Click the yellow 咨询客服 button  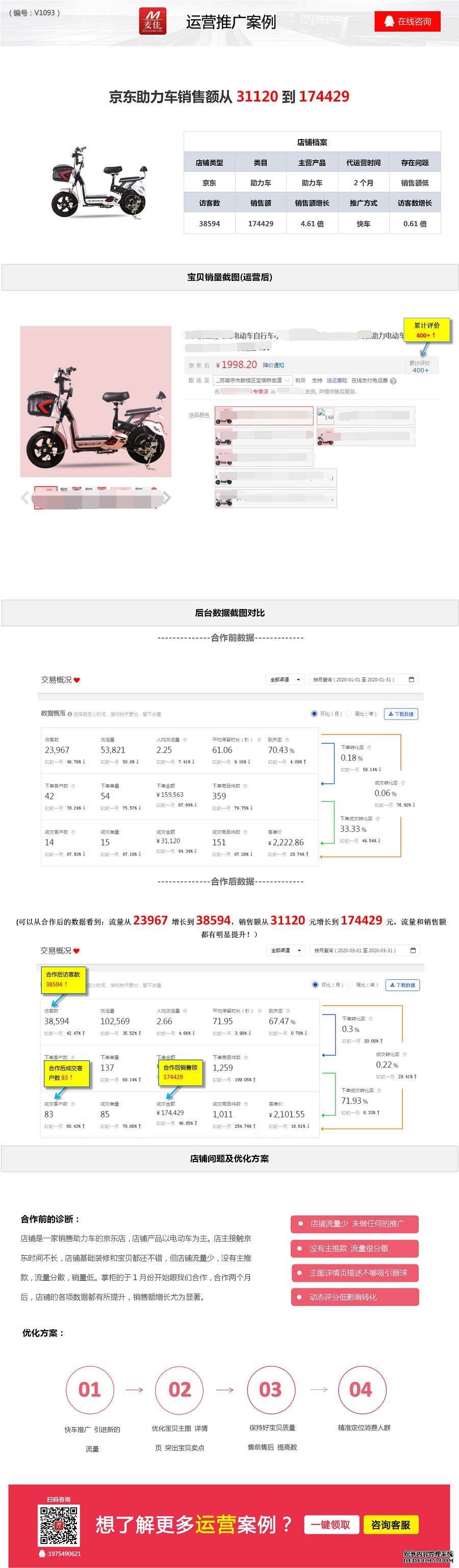coord(390,1524)
